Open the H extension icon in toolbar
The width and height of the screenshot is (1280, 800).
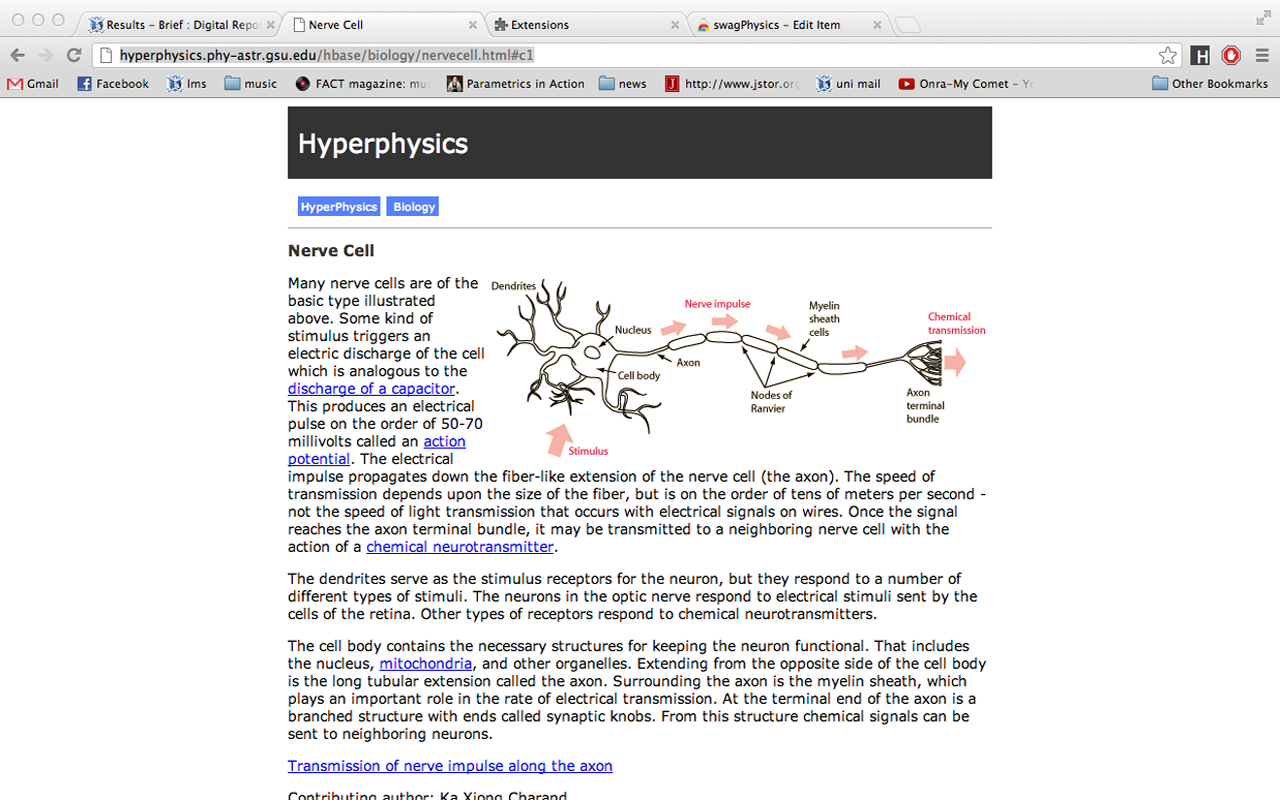click(1200, 56)
